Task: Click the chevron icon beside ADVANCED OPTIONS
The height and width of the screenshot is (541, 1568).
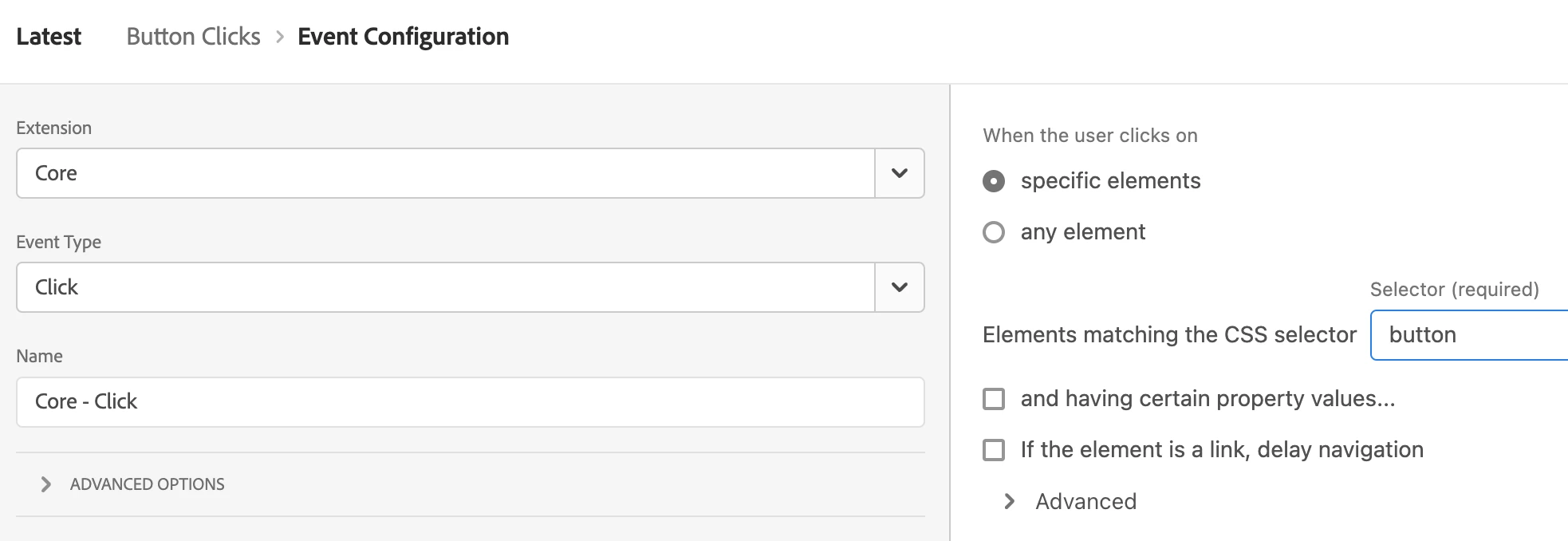Action: click(46, 484)
